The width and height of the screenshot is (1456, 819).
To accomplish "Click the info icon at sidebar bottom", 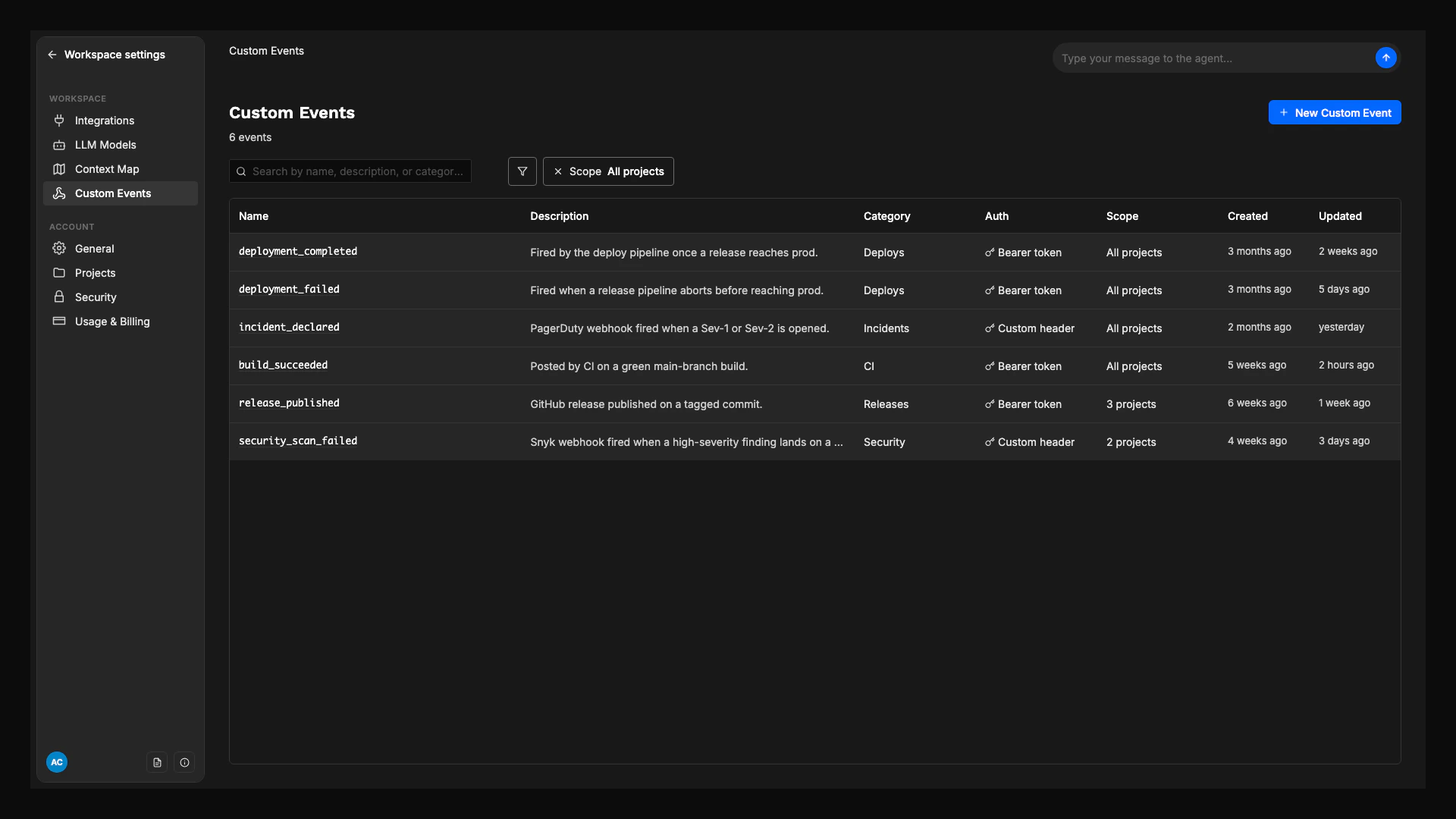I will pyautogui.click(x=184, y=762).
